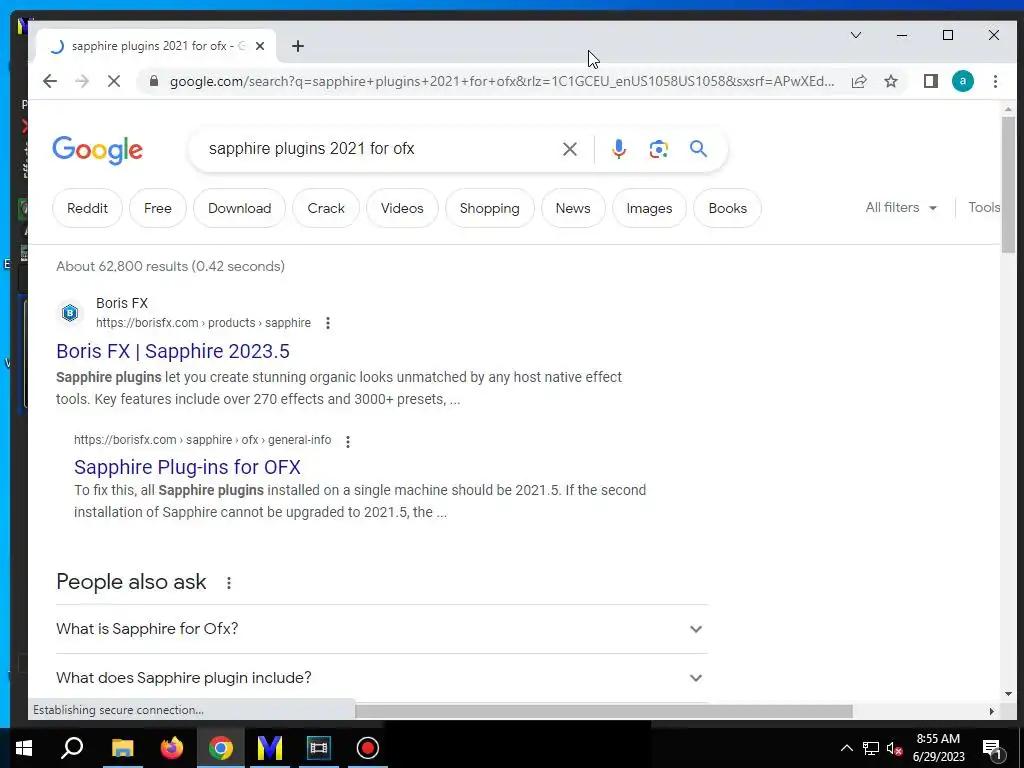Clear the Google search box text

(569, 149)
